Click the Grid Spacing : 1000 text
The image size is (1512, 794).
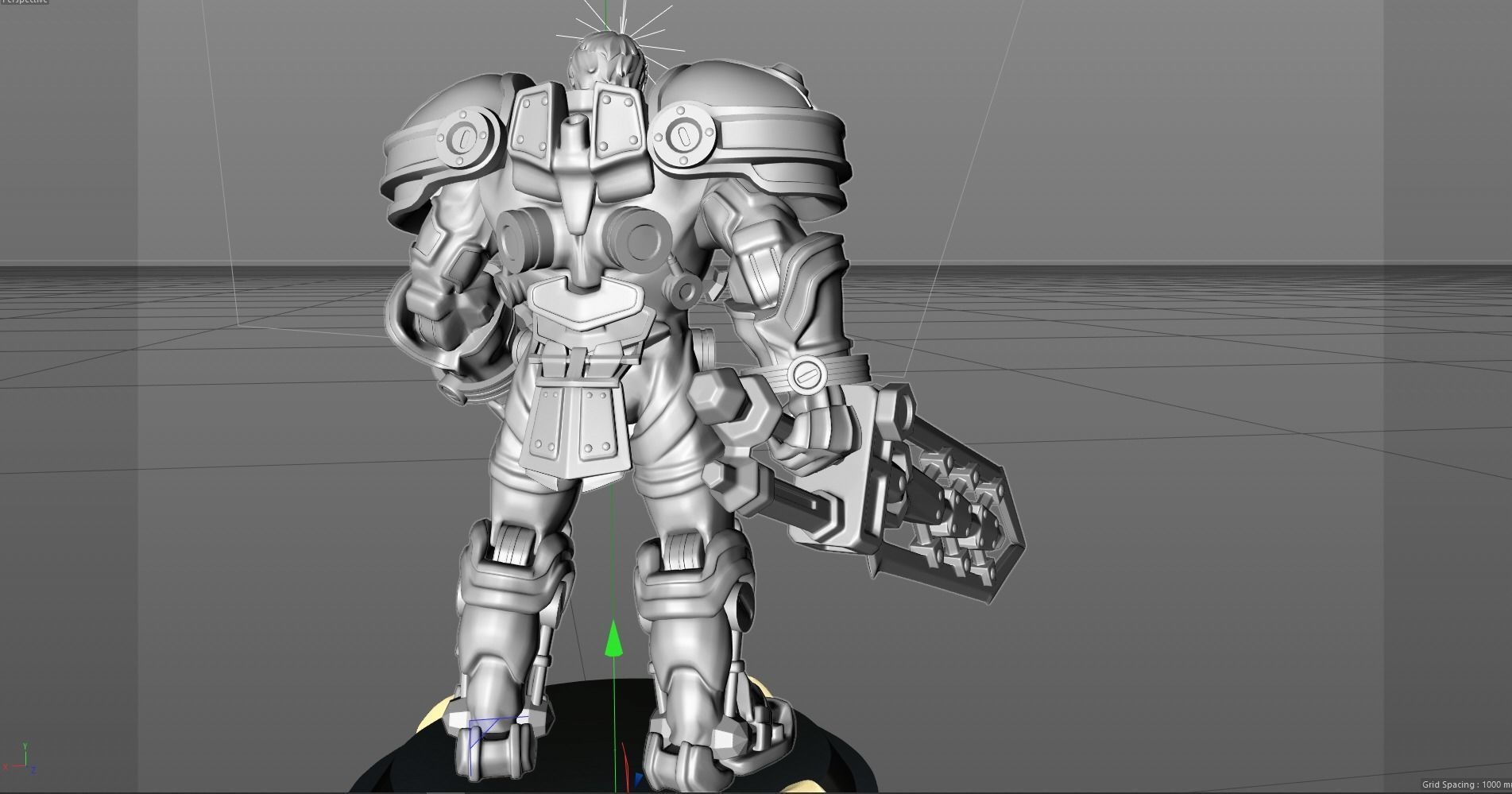pos(1462,784)
